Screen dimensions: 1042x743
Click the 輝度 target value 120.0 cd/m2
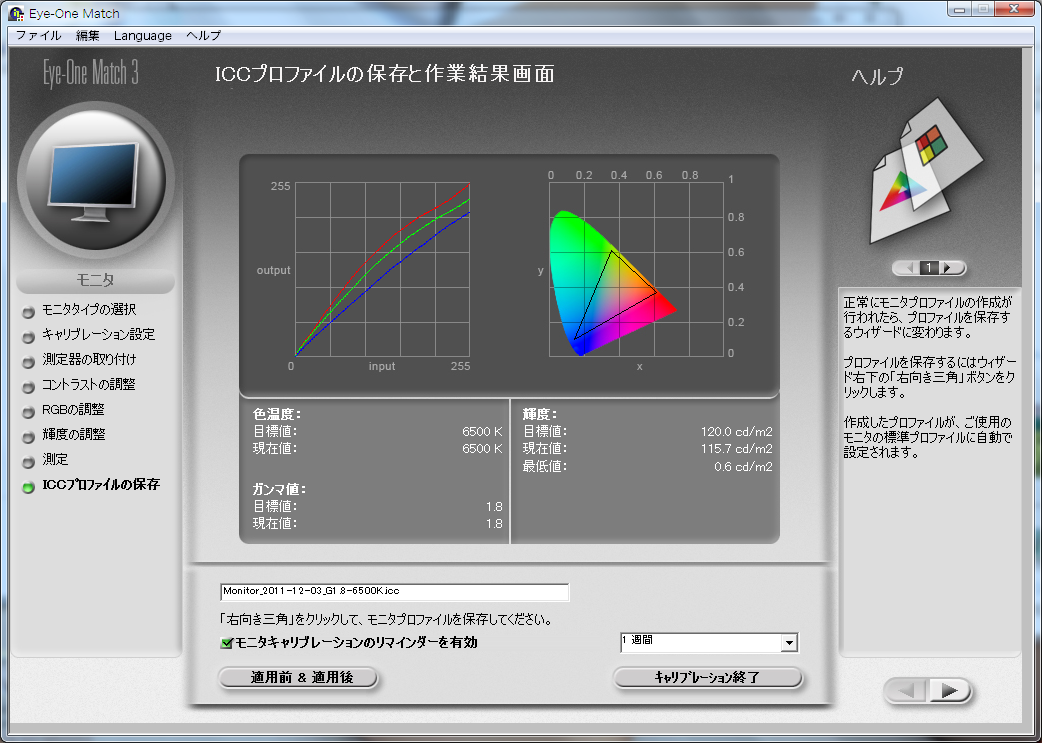tap(736, 431)
